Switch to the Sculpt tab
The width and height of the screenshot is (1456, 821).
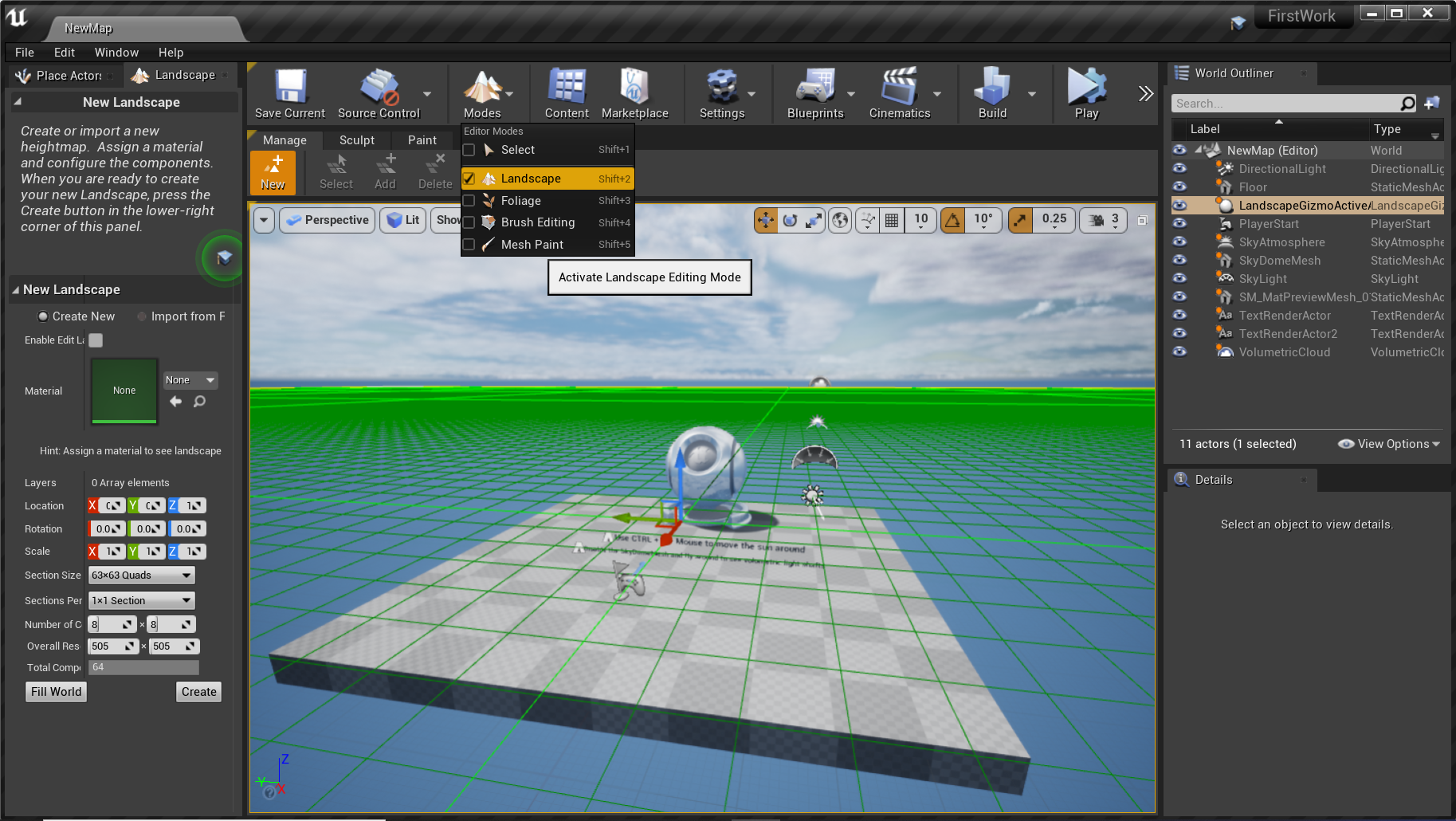356,139
